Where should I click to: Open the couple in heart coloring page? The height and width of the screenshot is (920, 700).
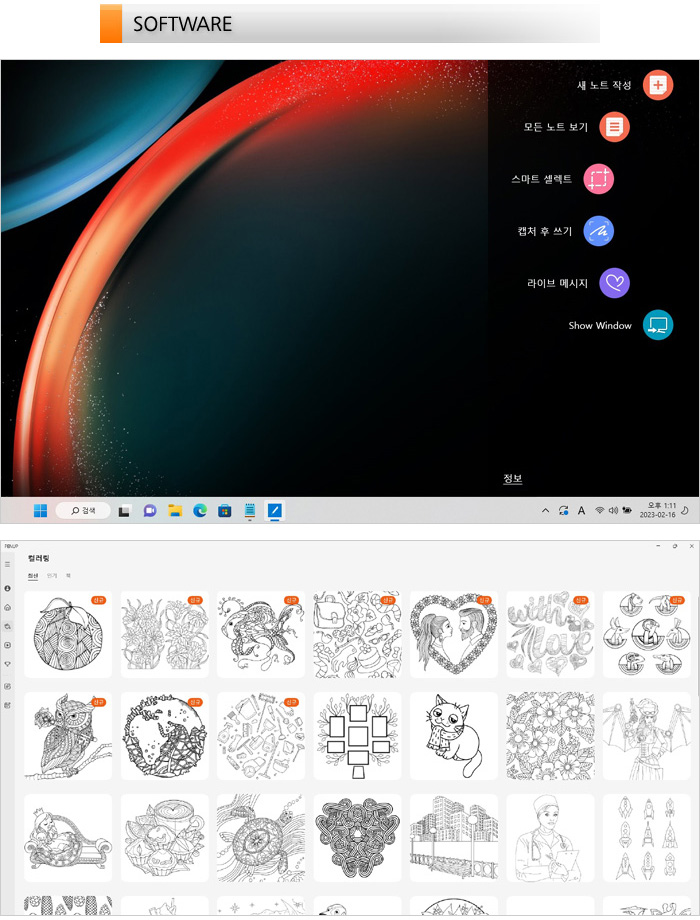[x=453, y=634]
